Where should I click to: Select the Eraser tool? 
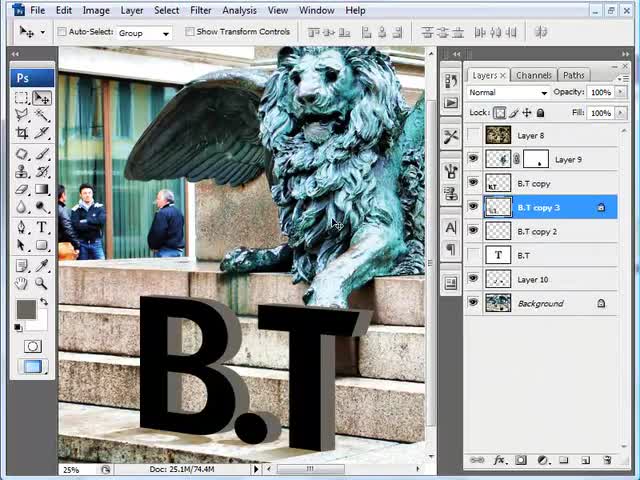(x=22, y=189)
